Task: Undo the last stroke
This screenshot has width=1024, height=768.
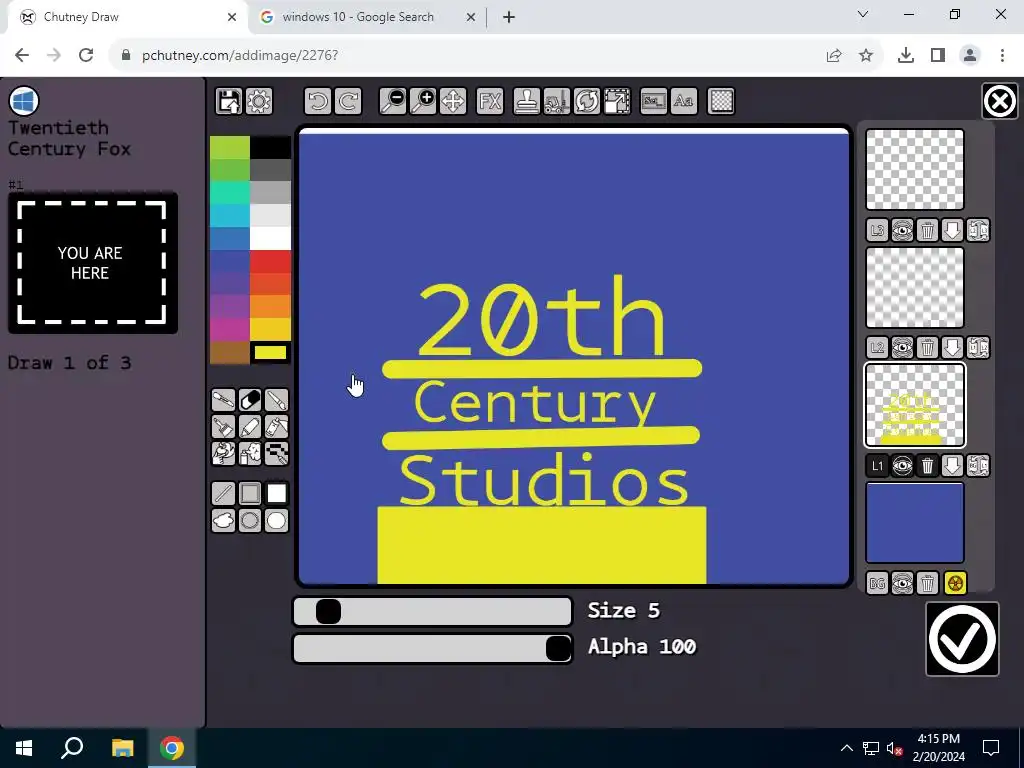Action: [x=317, y=101]
